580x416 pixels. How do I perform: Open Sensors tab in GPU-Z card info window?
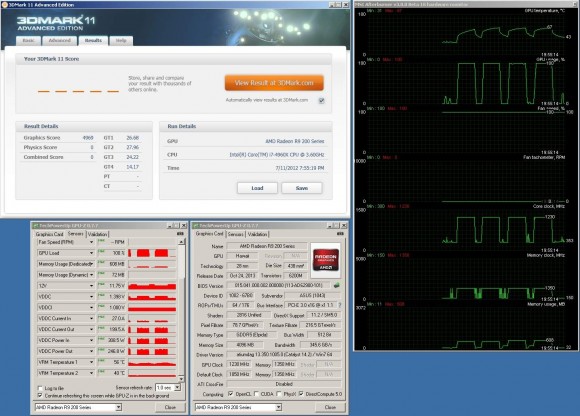point(236,234)
